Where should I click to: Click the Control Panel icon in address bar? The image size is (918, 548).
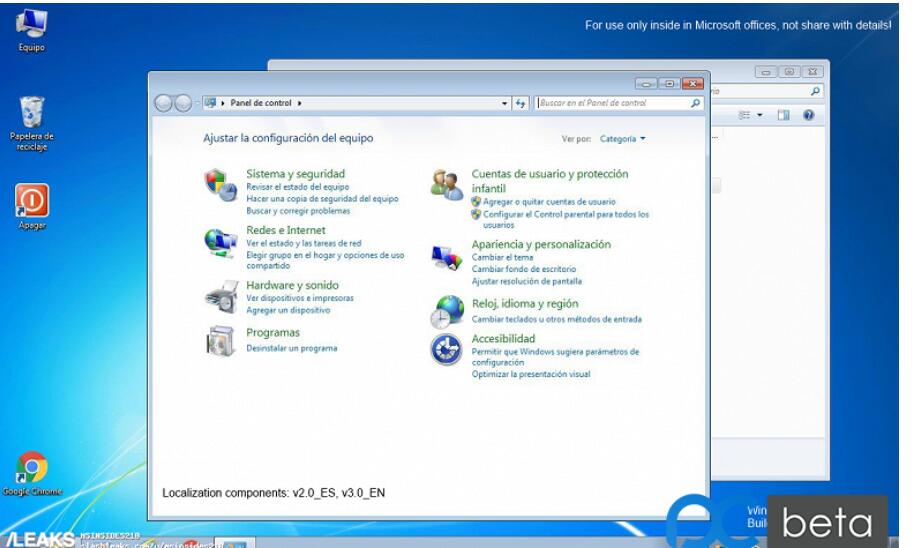(x=211, y=103)
